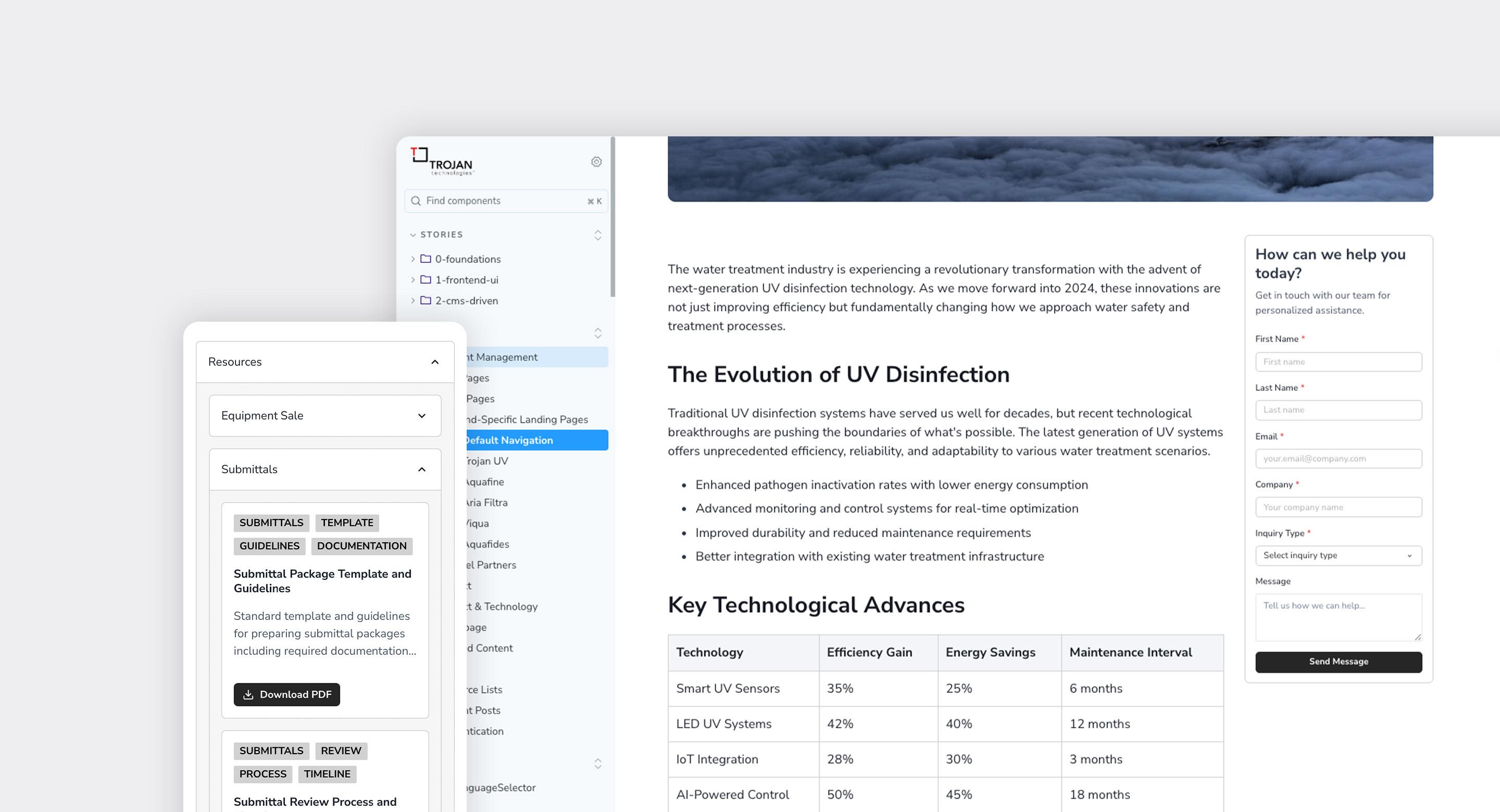Click the REVIEW tag
Viewport: 1500px width, 812px height.
point(341,751)
